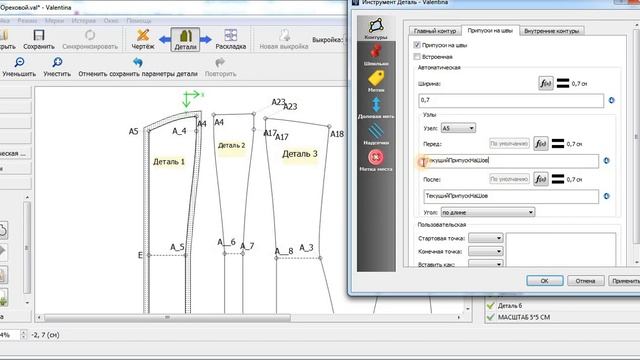
Task: Click the zoom percentage spinner arrows
Action: [x=23, y=335]
